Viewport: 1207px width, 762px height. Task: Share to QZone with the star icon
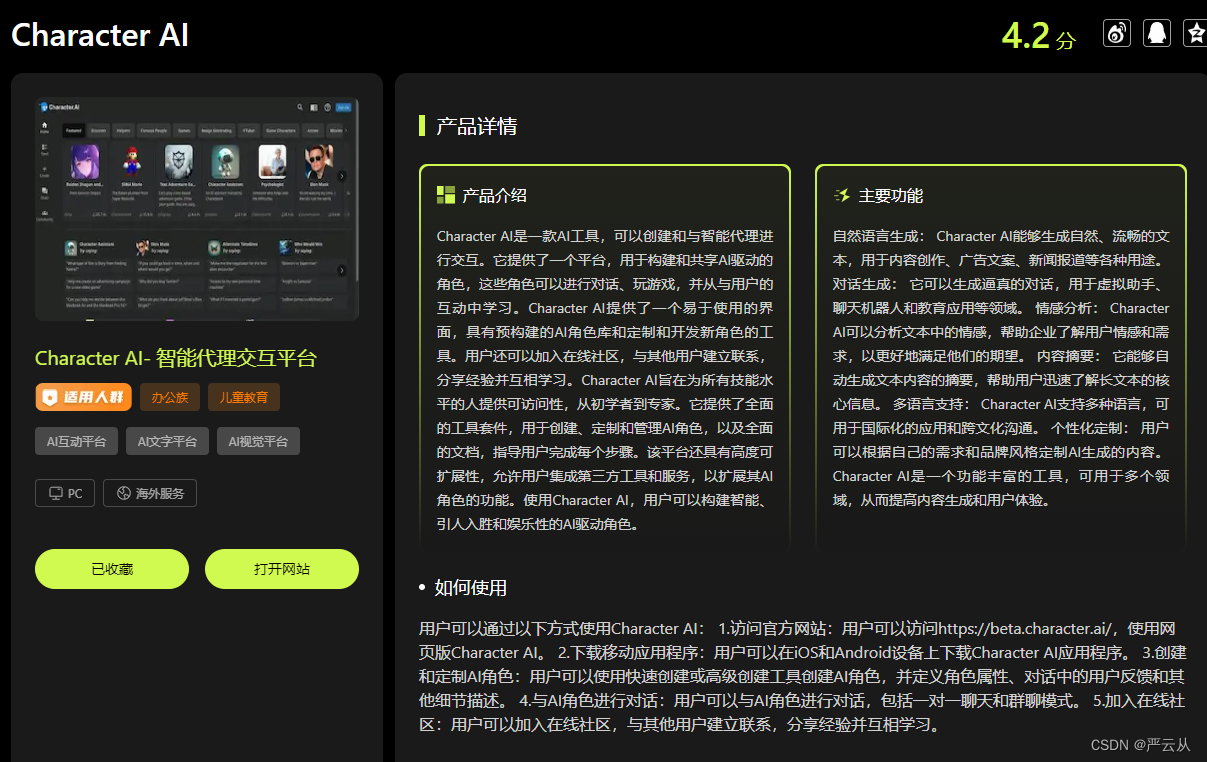coord(1195,33)
